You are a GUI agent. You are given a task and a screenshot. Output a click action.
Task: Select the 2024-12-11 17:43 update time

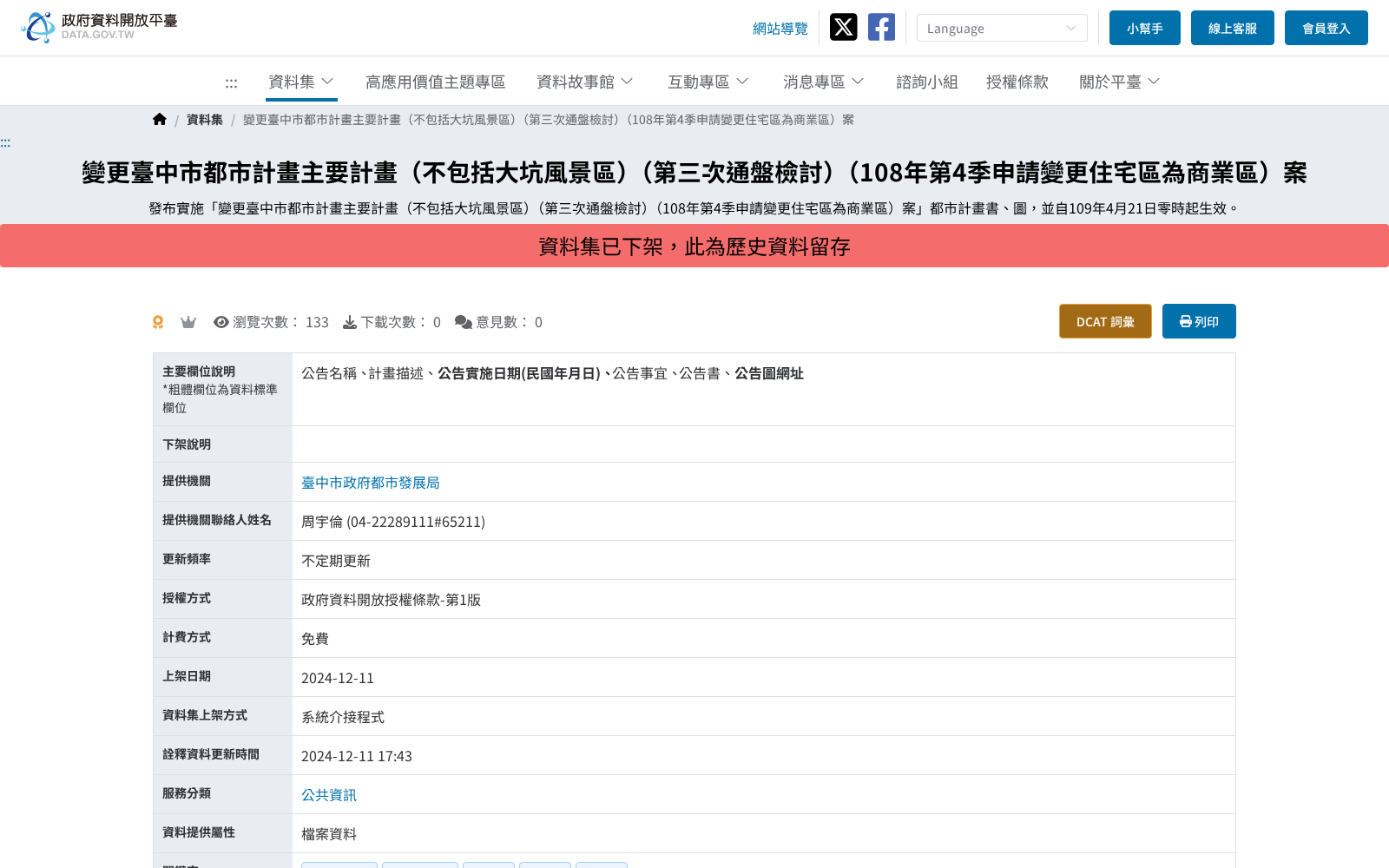pyautogui.click(x=357, y=756)
